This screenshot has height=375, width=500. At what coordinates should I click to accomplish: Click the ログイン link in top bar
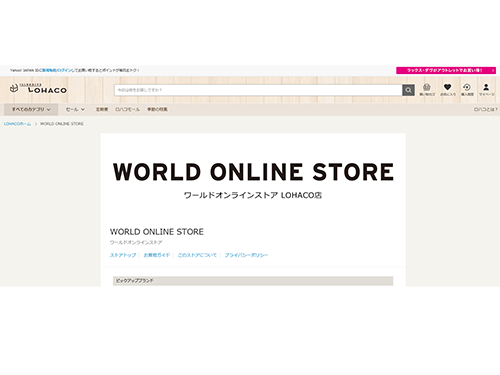coord(64,70)
